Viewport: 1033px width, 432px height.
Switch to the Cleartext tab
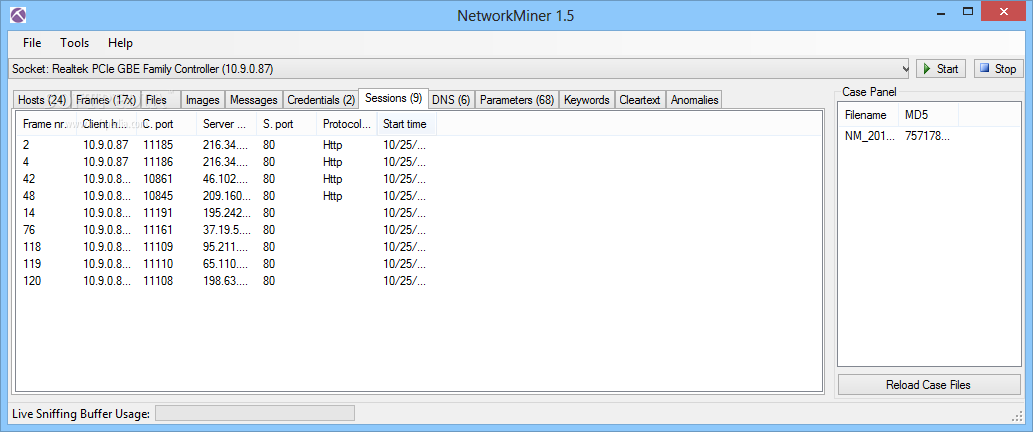[x=640, y=100]
